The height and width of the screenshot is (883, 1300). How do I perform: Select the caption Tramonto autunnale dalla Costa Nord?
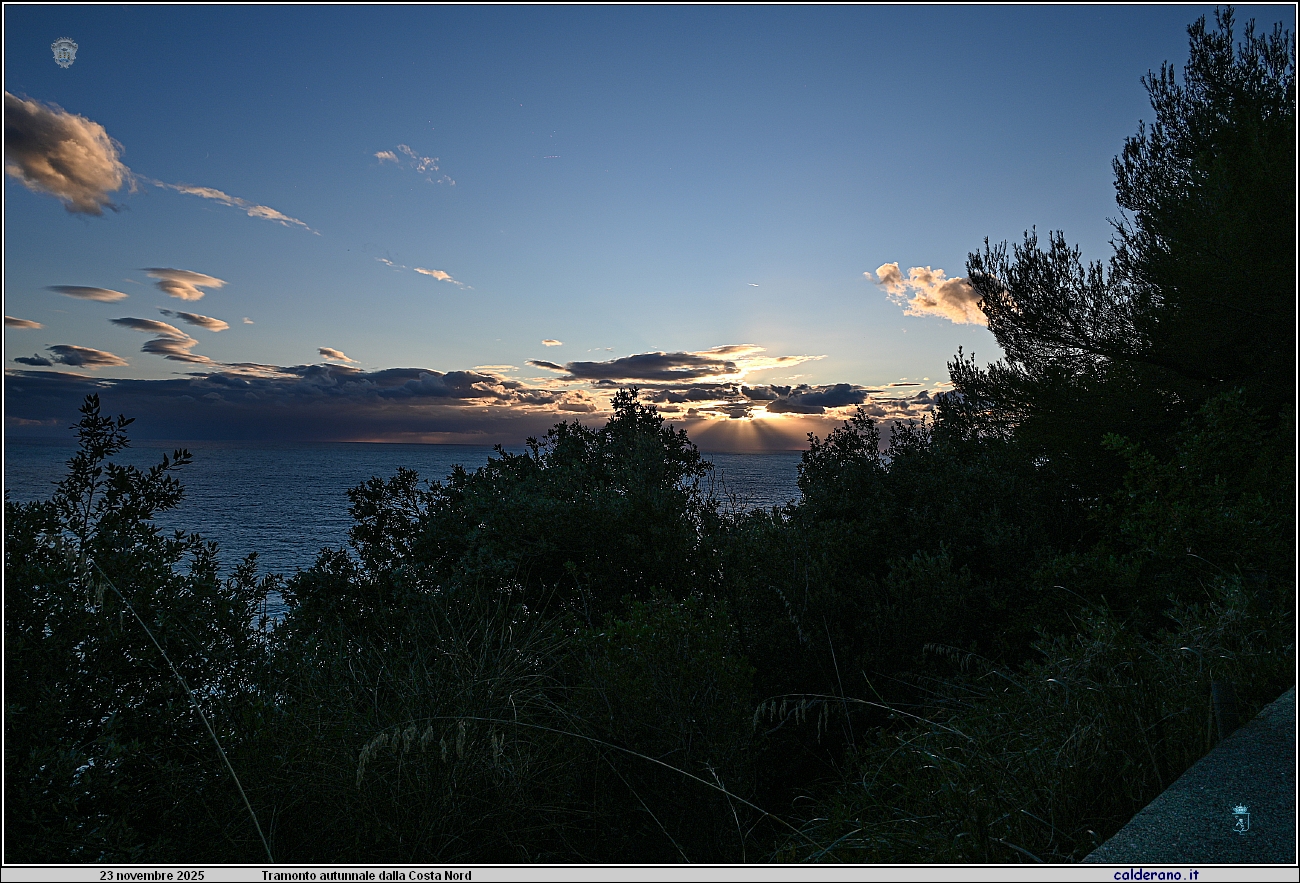366,875
